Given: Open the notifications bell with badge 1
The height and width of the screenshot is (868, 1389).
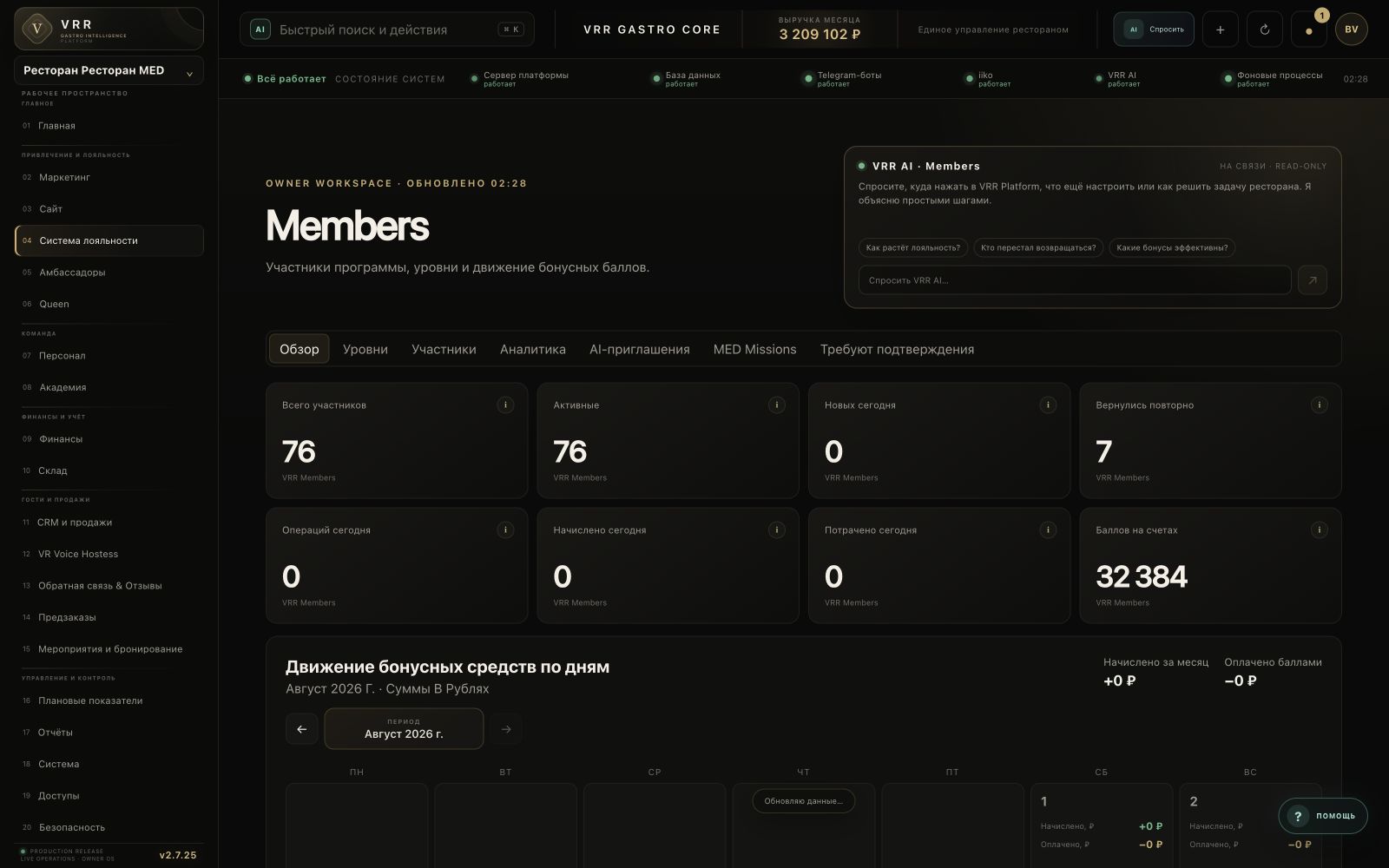Looking at the screenshot, I should click(x=1308, y=30).
